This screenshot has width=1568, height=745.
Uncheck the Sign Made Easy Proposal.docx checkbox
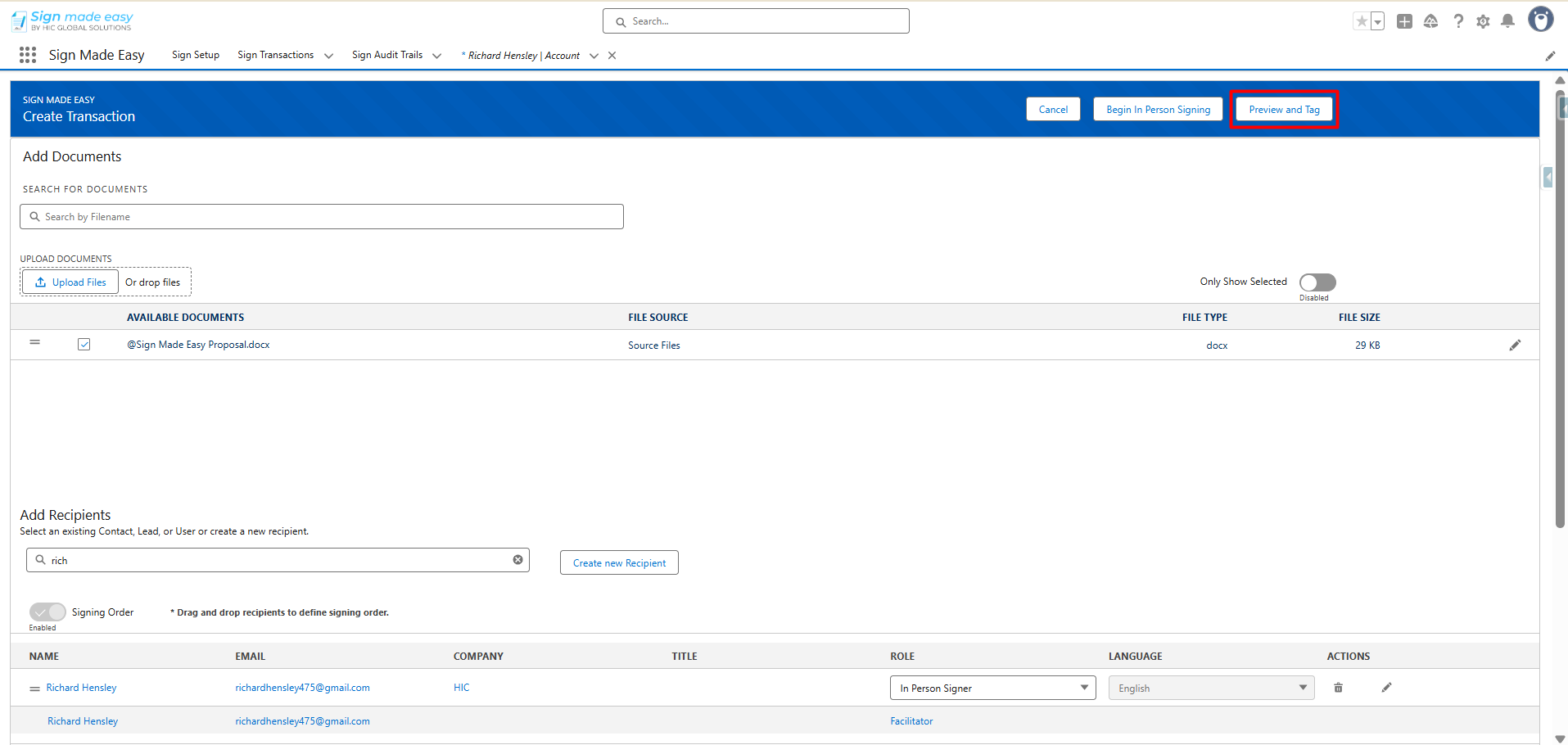coord(84,345)
